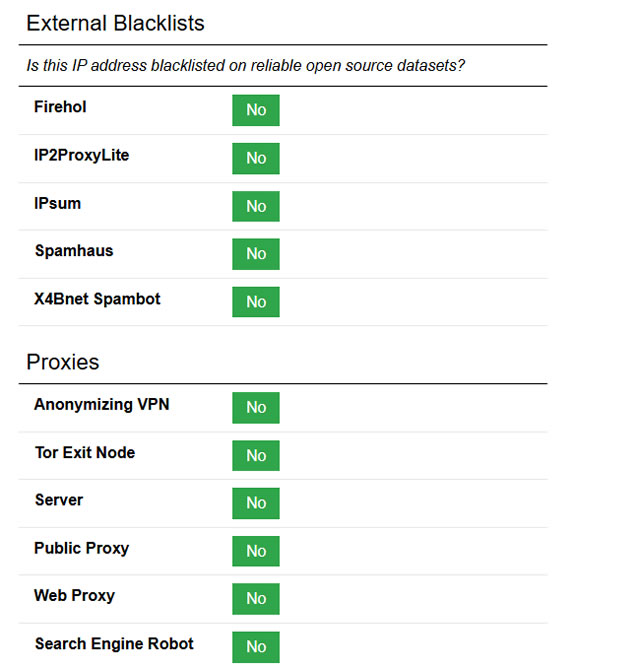This screenshot has height=667, width=640.
Task: Select the X4Bnet Spambot label
Action: coord(97,299)
